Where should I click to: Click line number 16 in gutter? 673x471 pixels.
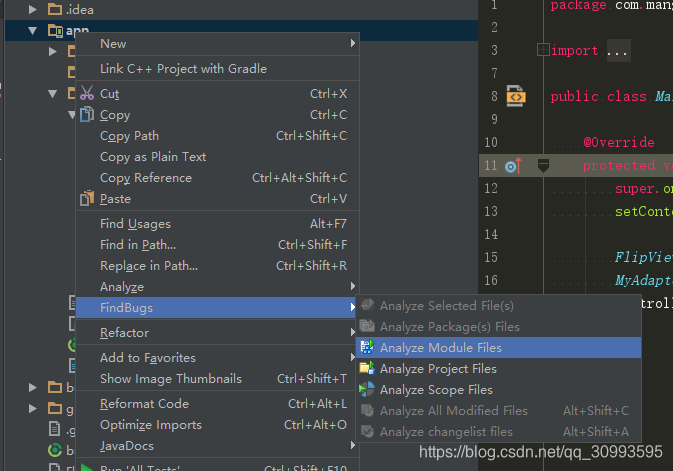(x=491, y=280)
